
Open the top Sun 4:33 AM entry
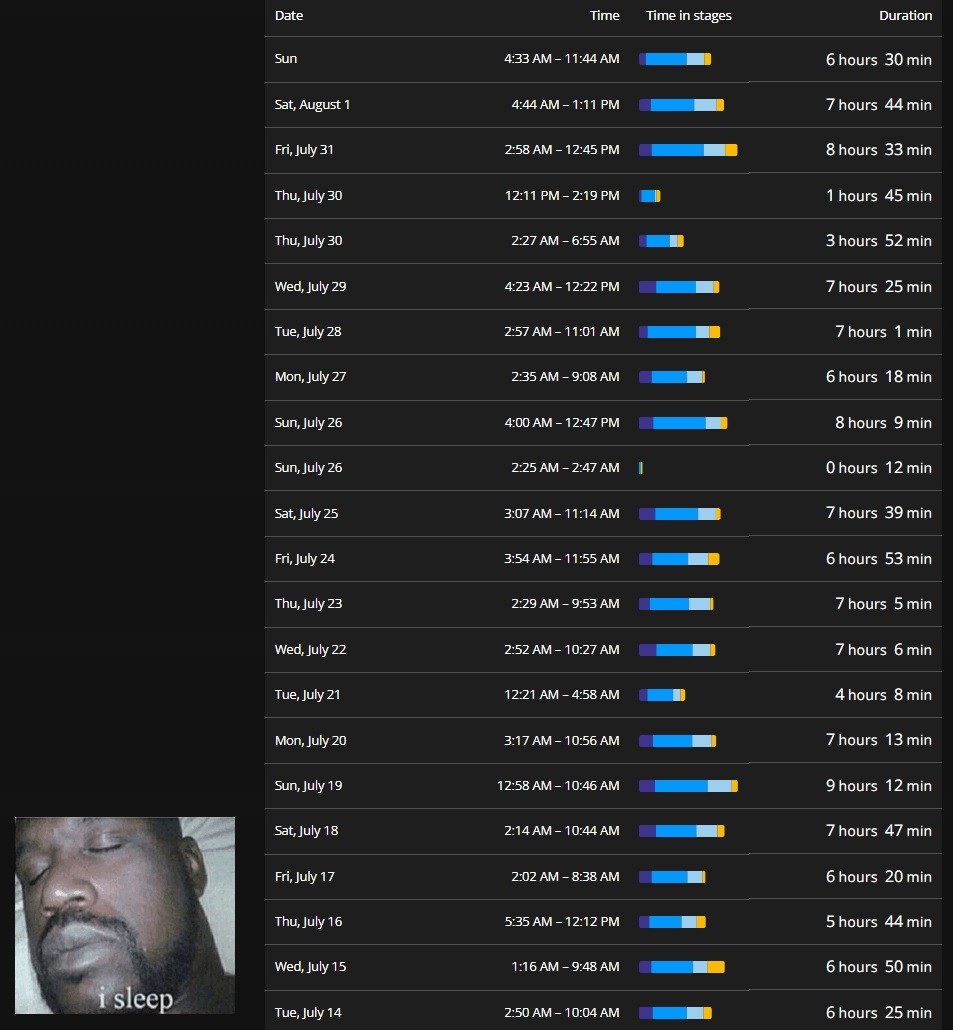(x=603, y=59)
